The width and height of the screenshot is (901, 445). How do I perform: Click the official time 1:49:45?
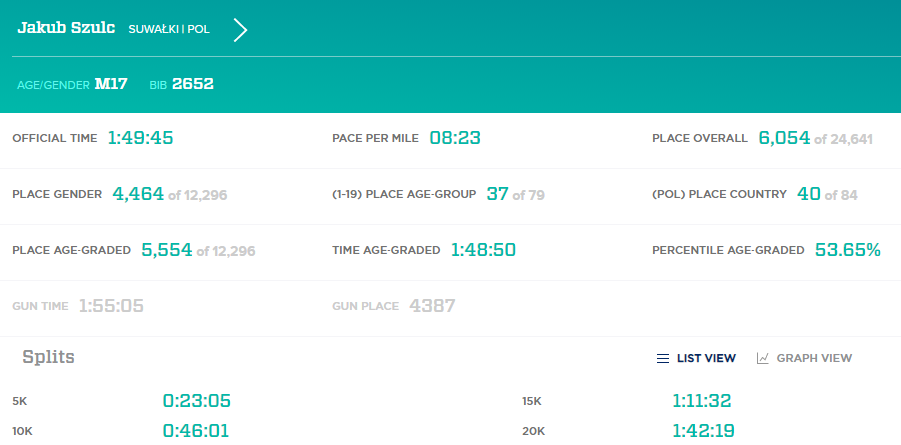(141, 138)
